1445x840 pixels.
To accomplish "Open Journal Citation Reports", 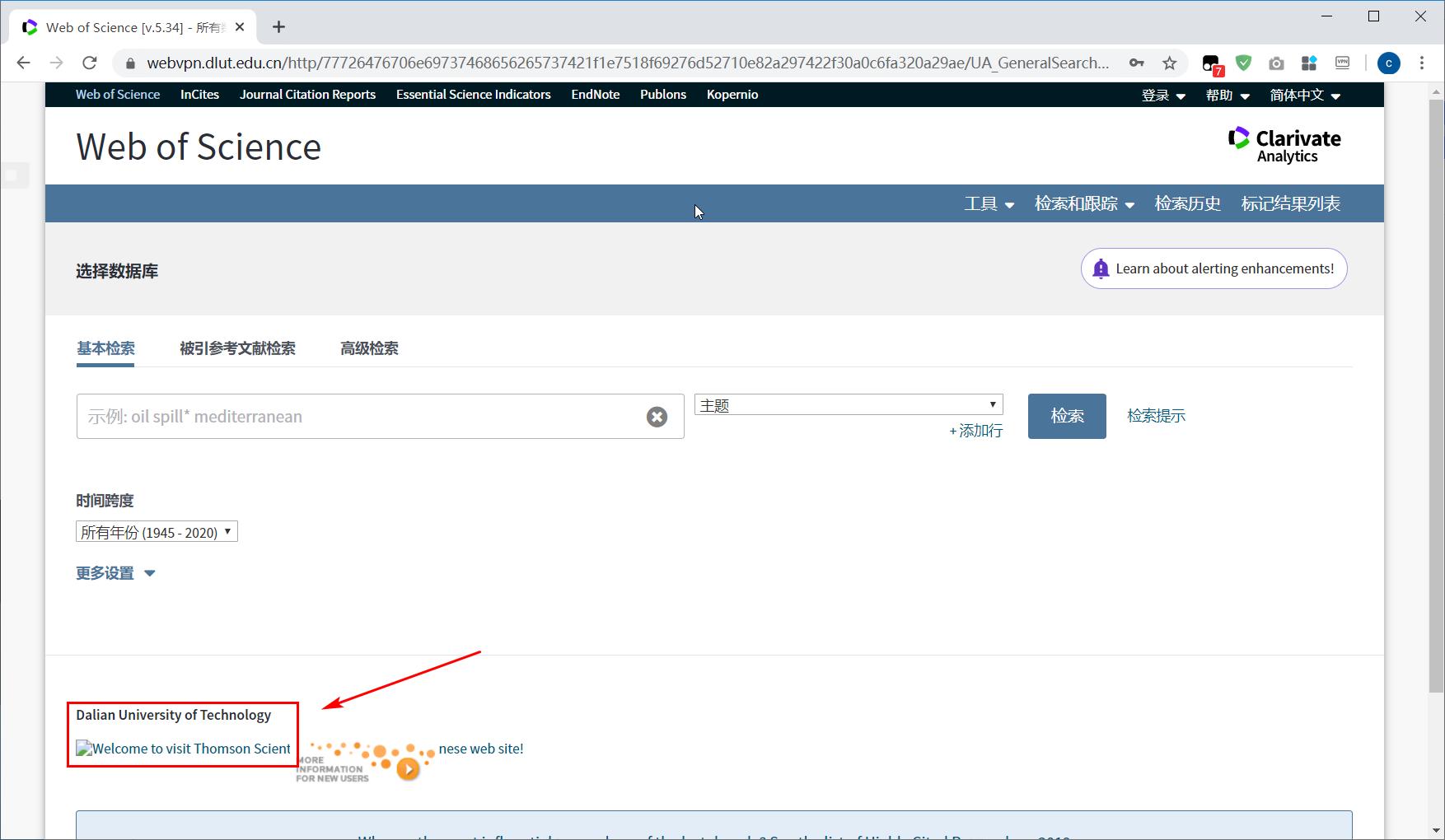I will tap(307, 95).
